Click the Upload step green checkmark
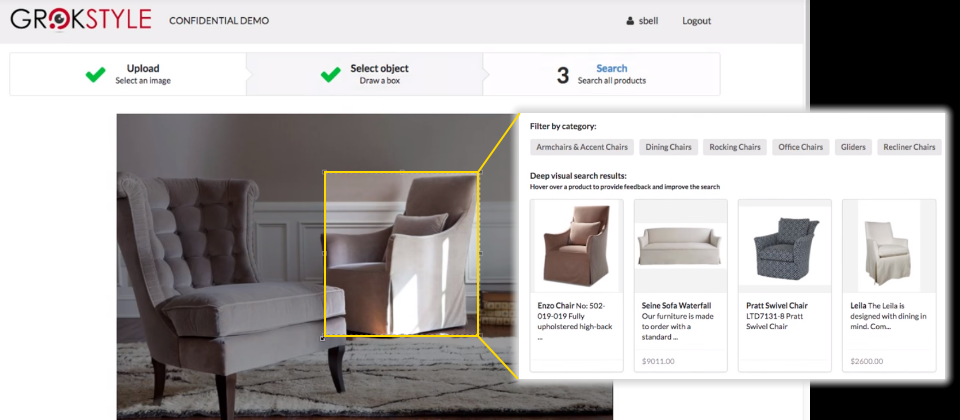 point(96,74)
